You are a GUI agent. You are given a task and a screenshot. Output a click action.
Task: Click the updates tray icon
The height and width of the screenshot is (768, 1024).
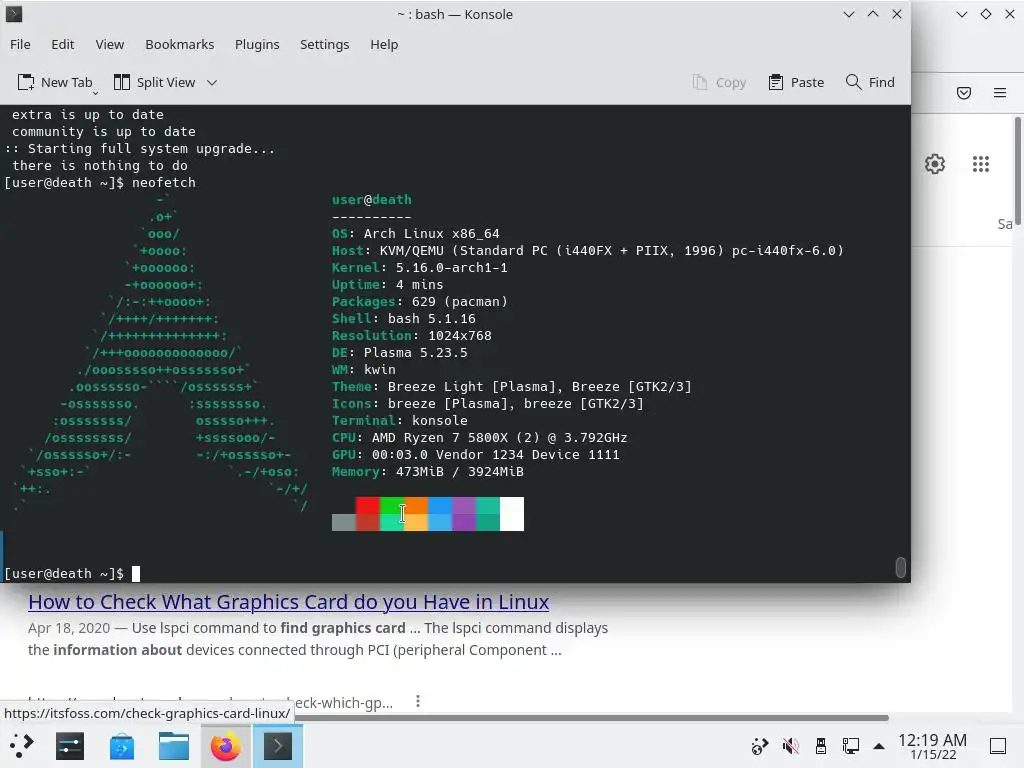point(760,746)
